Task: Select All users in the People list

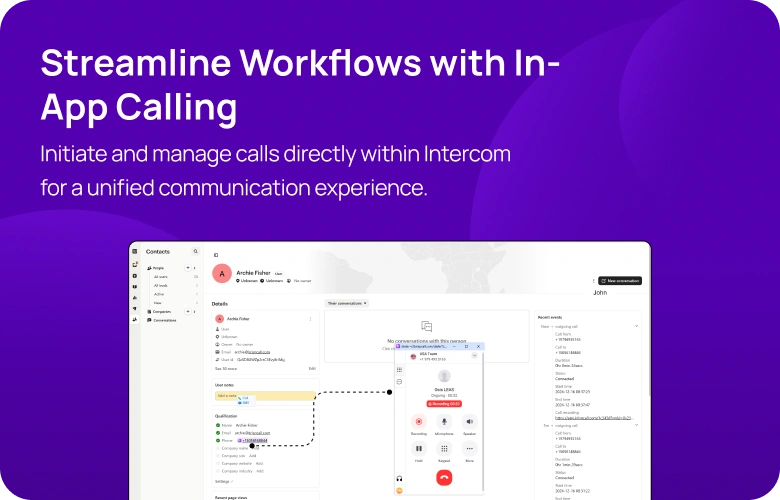Action: tap(161, 277)
